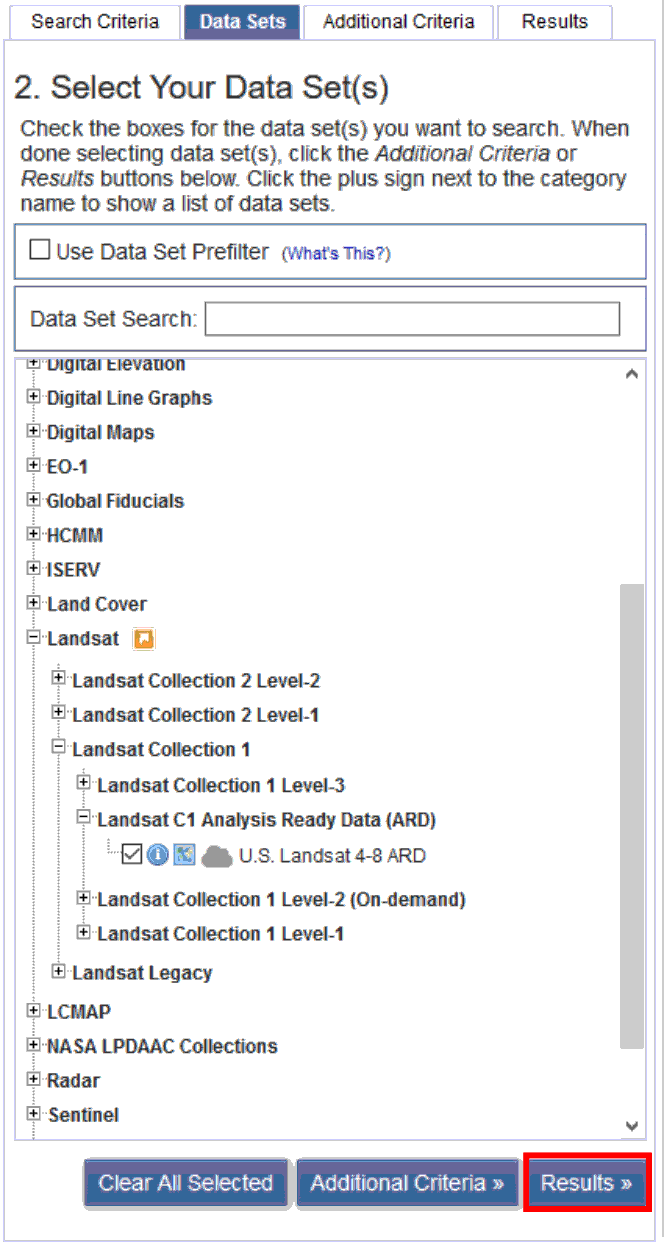Expand Landsat Legacy data sets
This screenshot has height=1253, width=664.
[x=59, y=972]
